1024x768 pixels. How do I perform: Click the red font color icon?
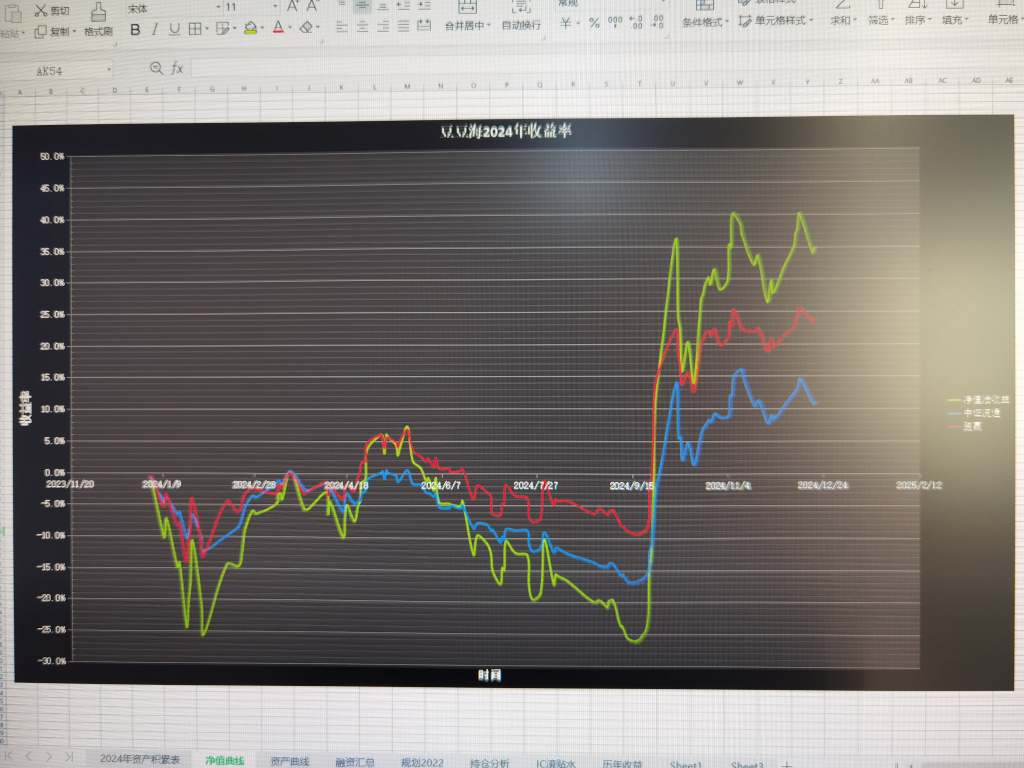pos(278,28)
